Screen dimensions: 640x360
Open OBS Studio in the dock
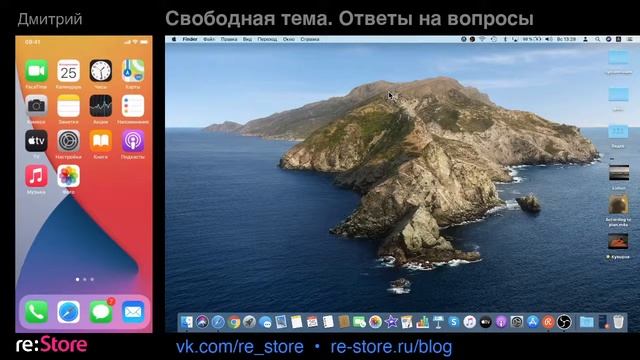click(x=564, y=322)
